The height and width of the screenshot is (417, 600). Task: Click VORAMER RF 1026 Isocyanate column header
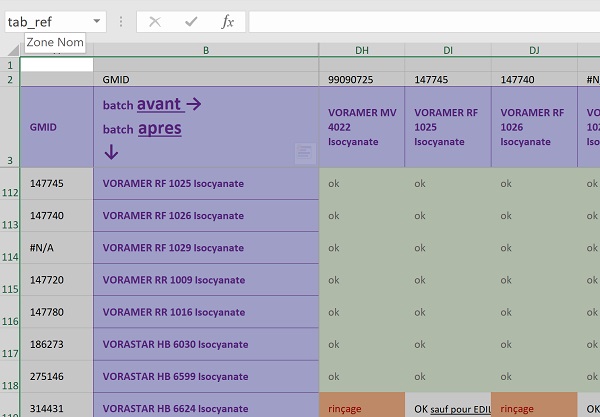[534, 127]
